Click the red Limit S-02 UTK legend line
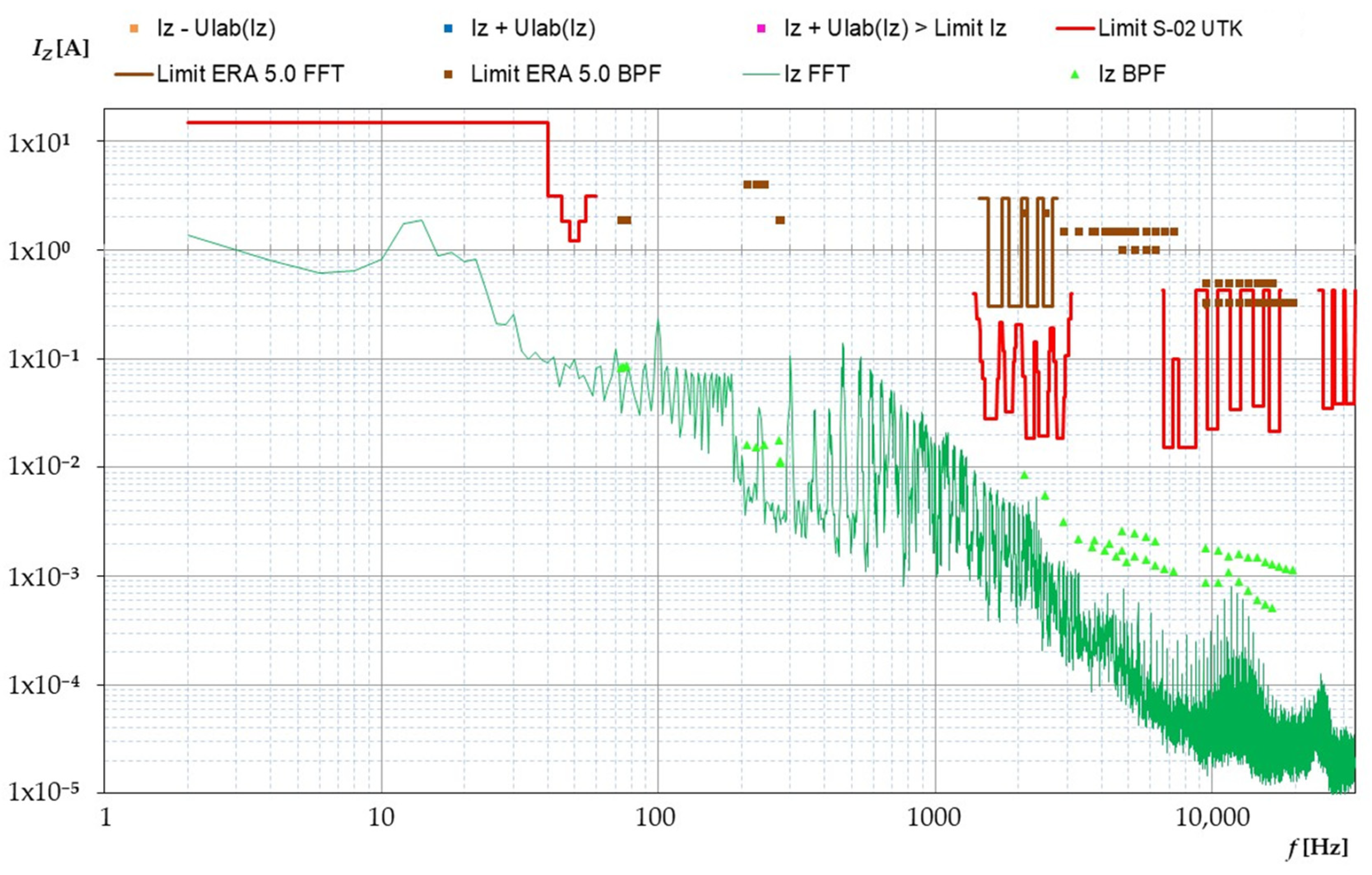The width and height of the screenshot is (1372, 875). click(1075, 28)
